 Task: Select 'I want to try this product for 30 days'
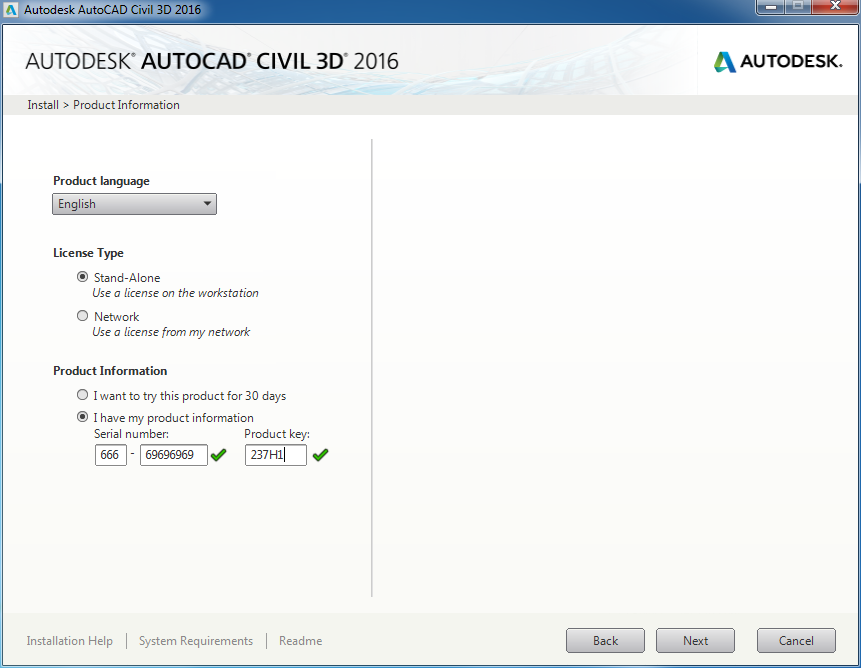82,395
